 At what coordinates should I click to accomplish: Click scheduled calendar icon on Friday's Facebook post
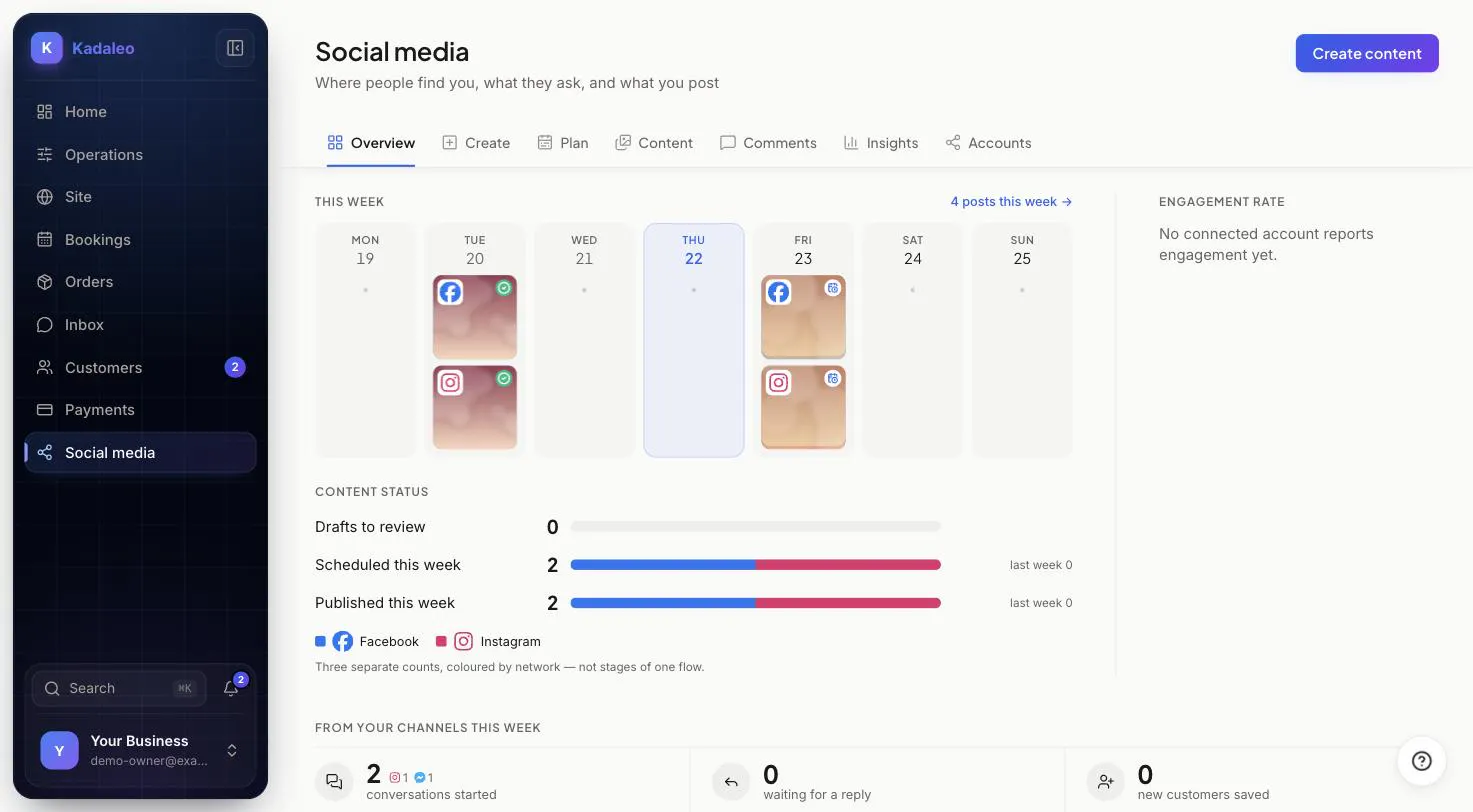coord(832,288)
